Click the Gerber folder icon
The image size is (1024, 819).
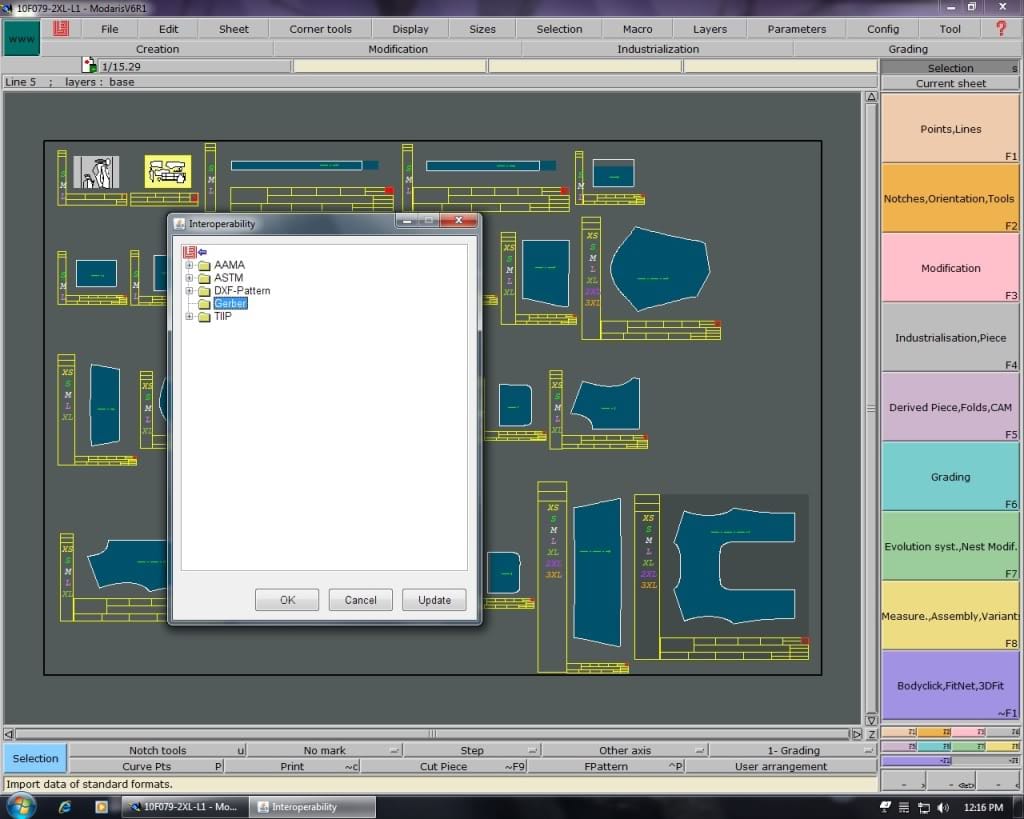[x=204, y=304]
